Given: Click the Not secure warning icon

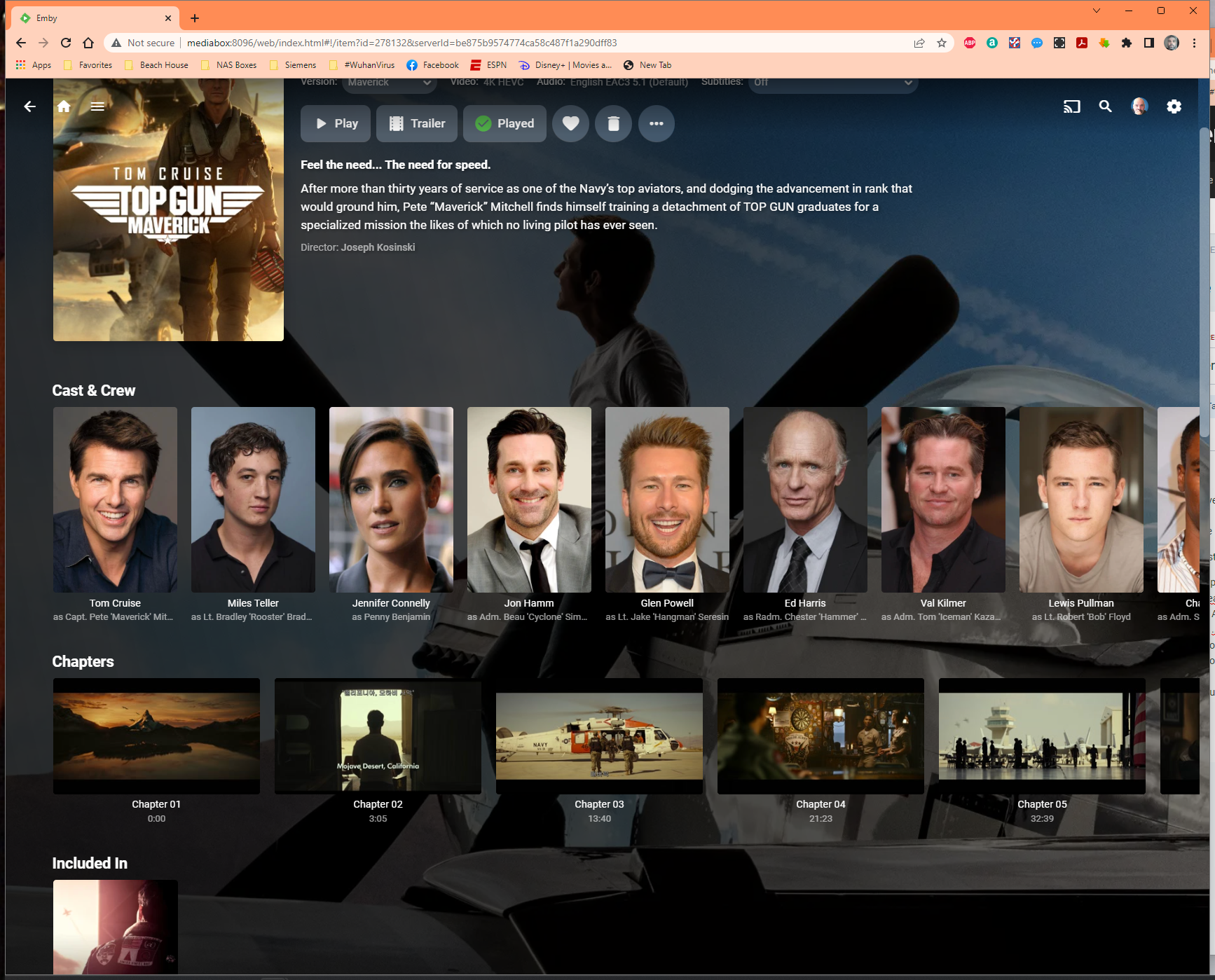Looking at the screenshot, I should (x=116, y=43).
